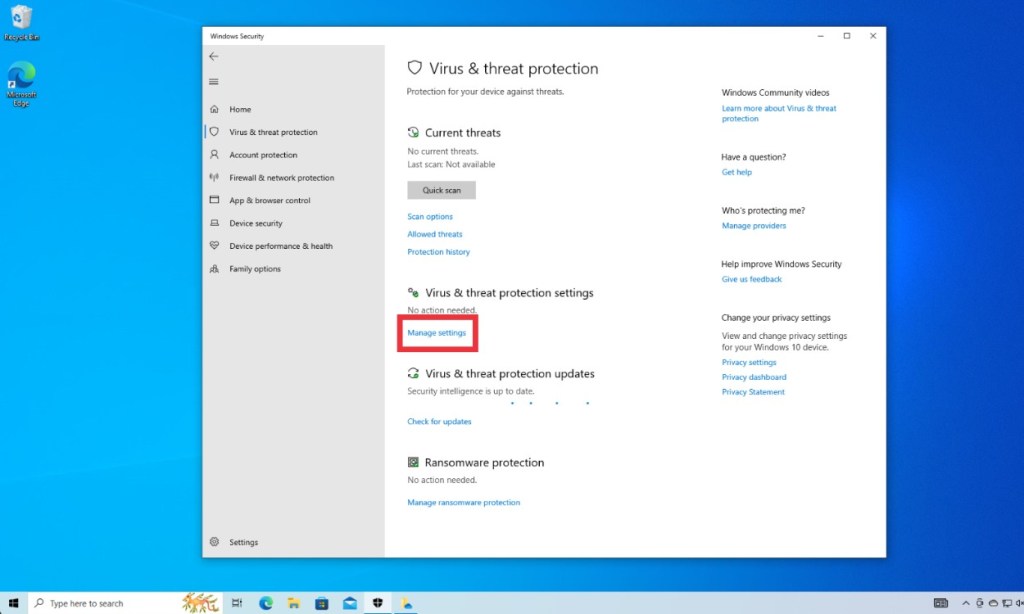Open Privacy Statement link
The image size is (1024, 614).
[x=753, y=392]
